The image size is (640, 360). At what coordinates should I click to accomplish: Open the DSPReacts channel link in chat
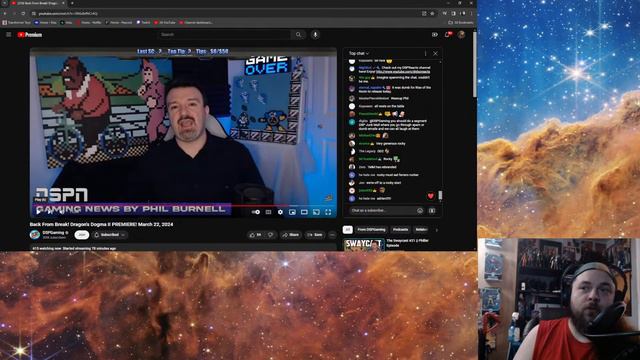[x=403, y=71]
